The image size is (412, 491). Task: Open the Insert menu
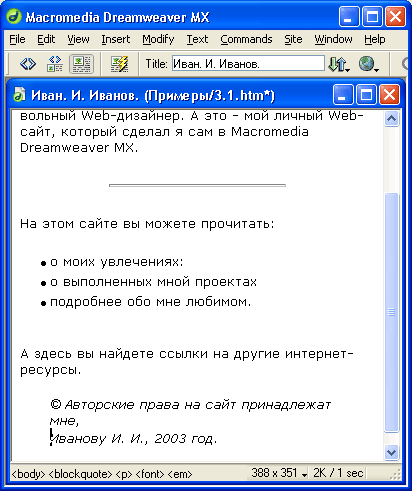tap(116, 39)
